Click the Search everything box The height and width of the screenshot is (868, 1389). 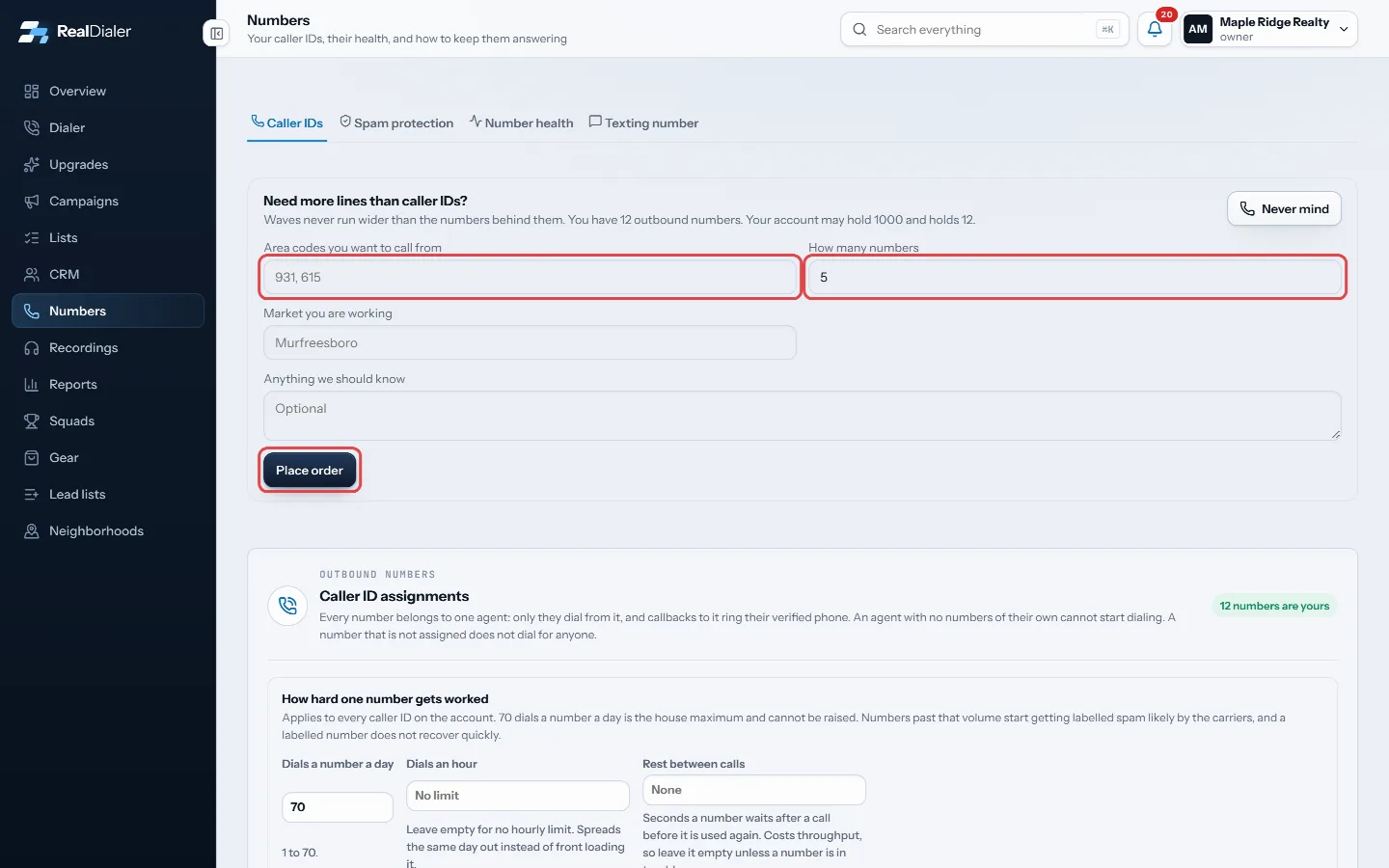point(985,29)
